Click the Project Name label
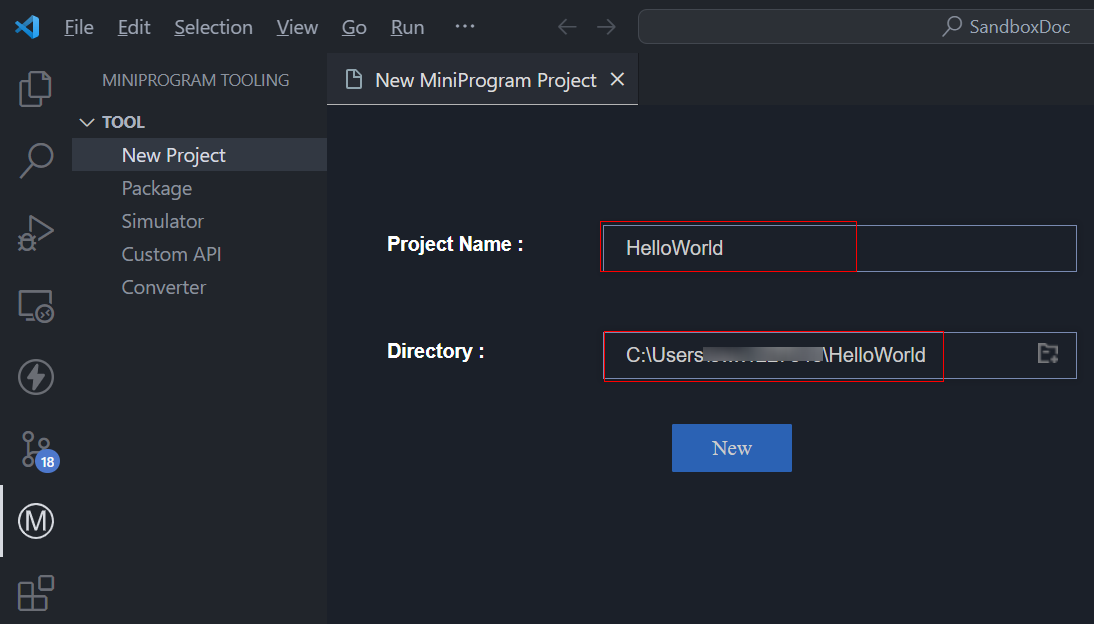The image size is (1094, 624). tap(455, 244)
